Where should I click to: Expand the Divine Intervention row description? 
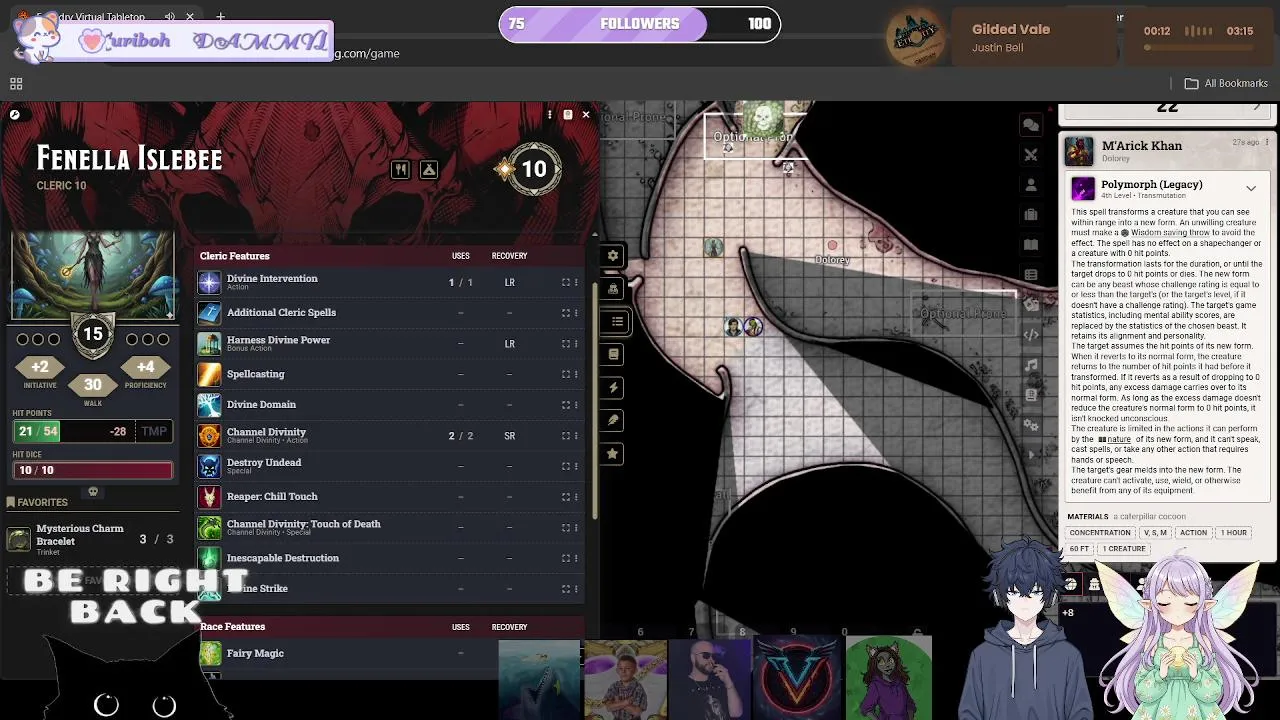[565, 282]
